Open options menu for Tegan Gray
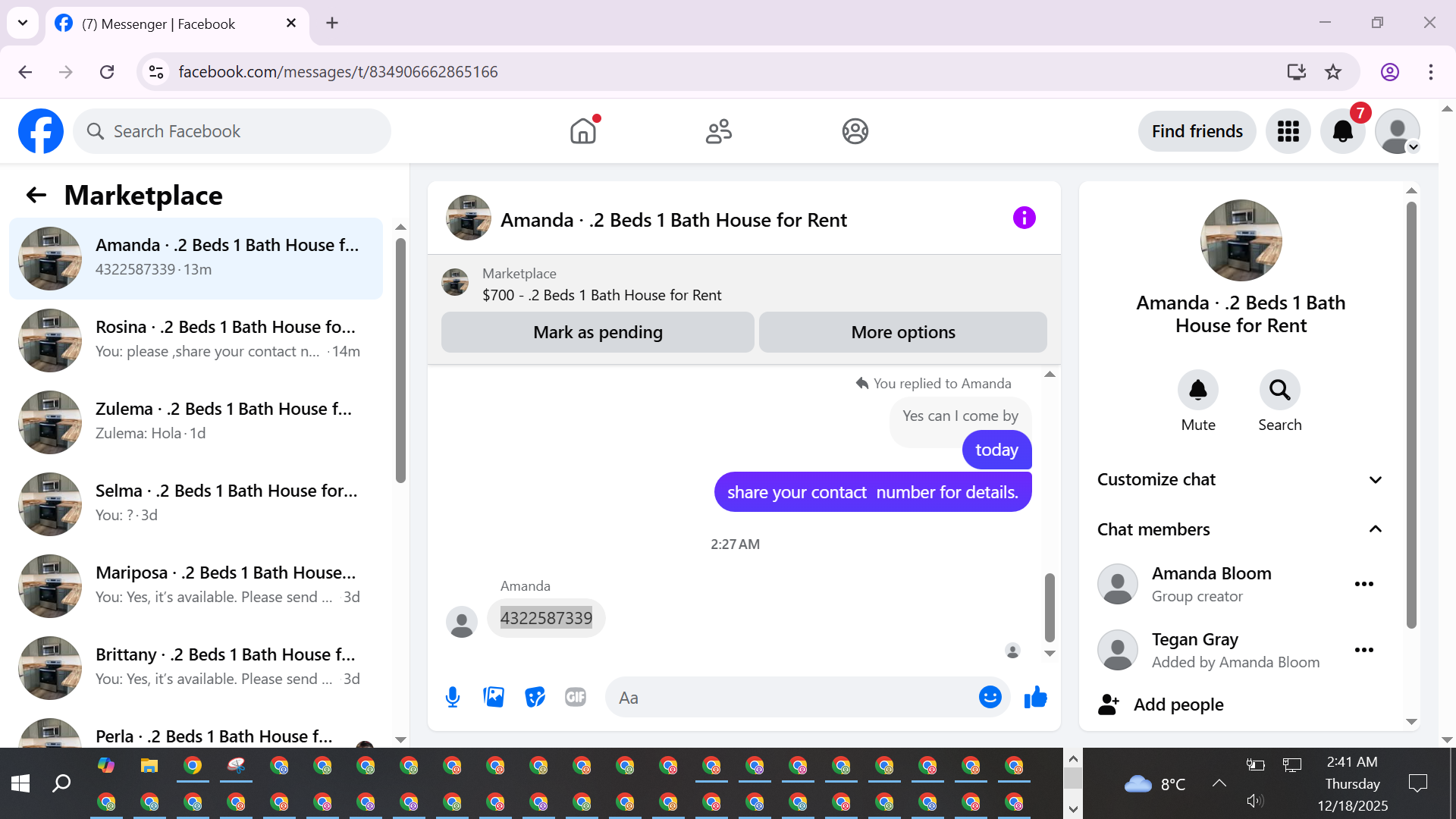Screen dimensions: 1456x819 1363,650
